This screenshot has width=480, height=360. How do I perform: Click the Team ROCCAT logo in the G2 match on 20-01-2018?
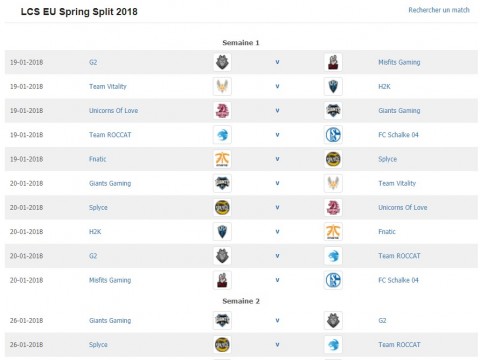pos(333,256)
